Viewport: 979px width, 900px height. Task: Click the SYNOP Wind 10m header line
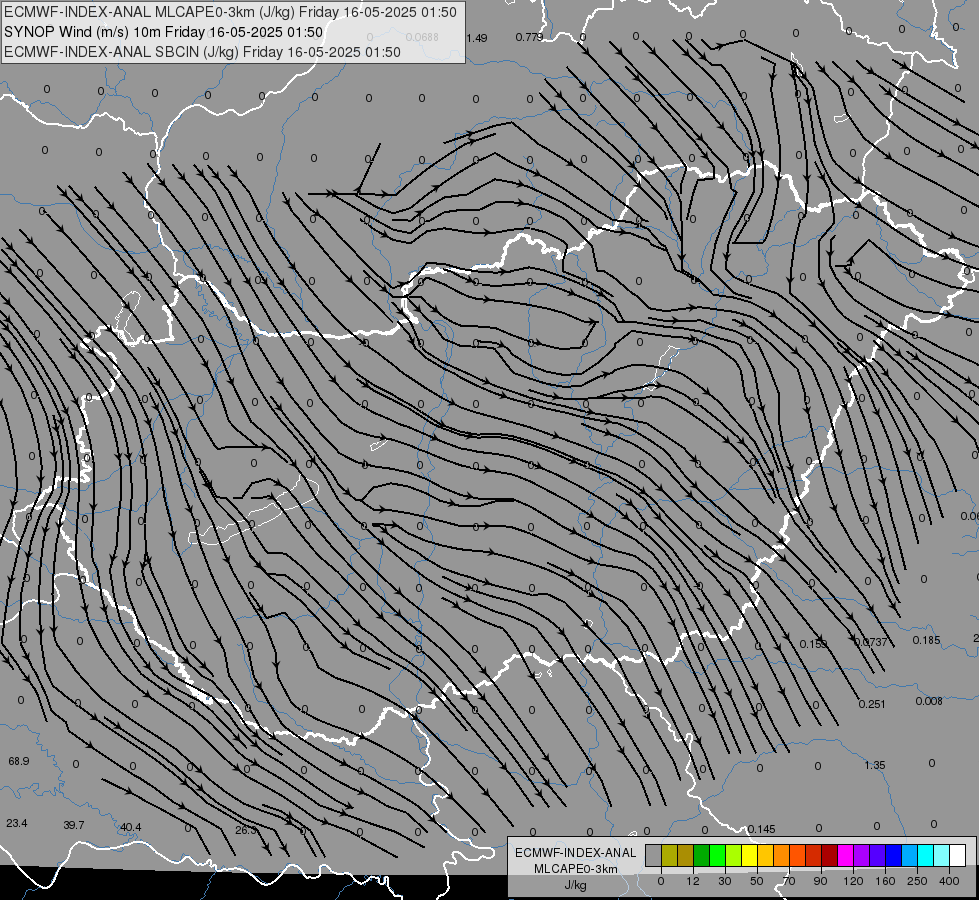pos(163,32)
